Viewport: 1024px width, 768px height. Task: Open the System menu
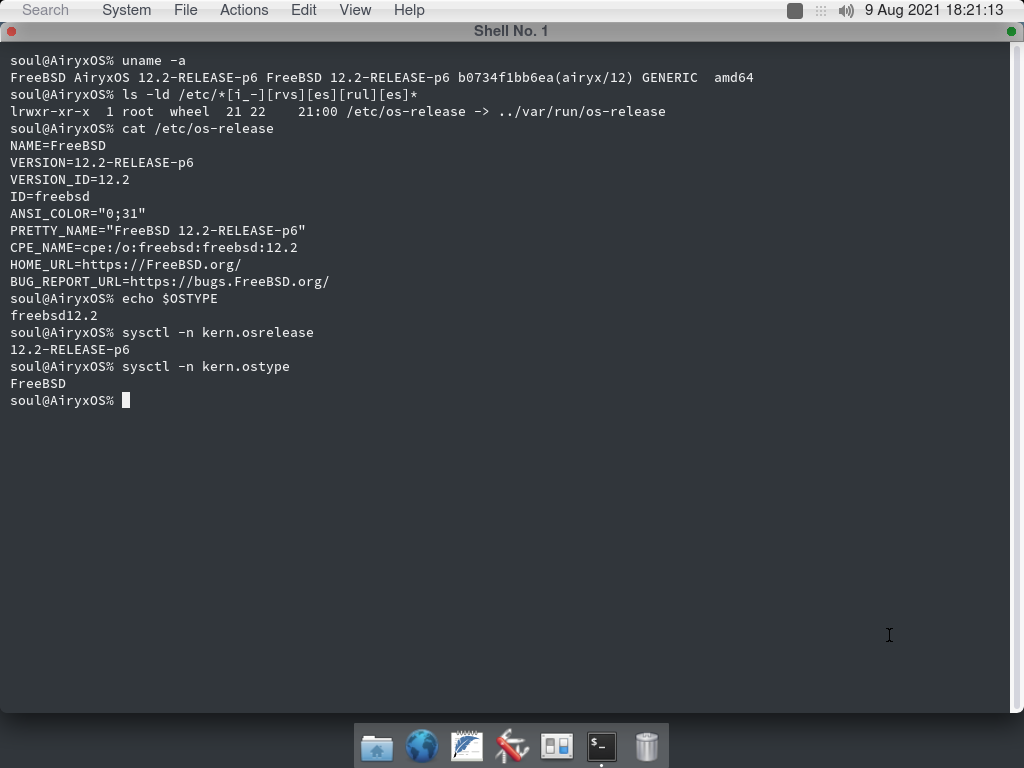[127, 10]
